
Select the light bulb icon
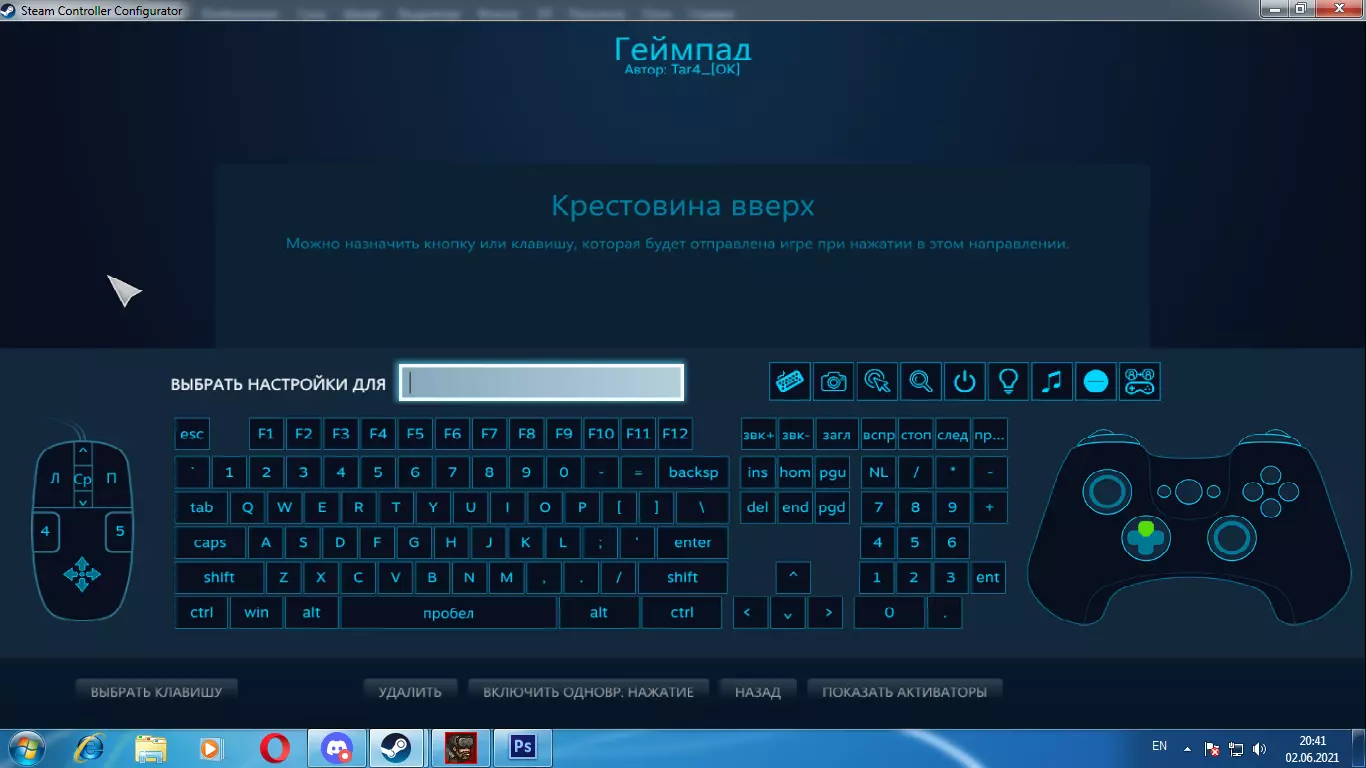(x=1008, y=381)
